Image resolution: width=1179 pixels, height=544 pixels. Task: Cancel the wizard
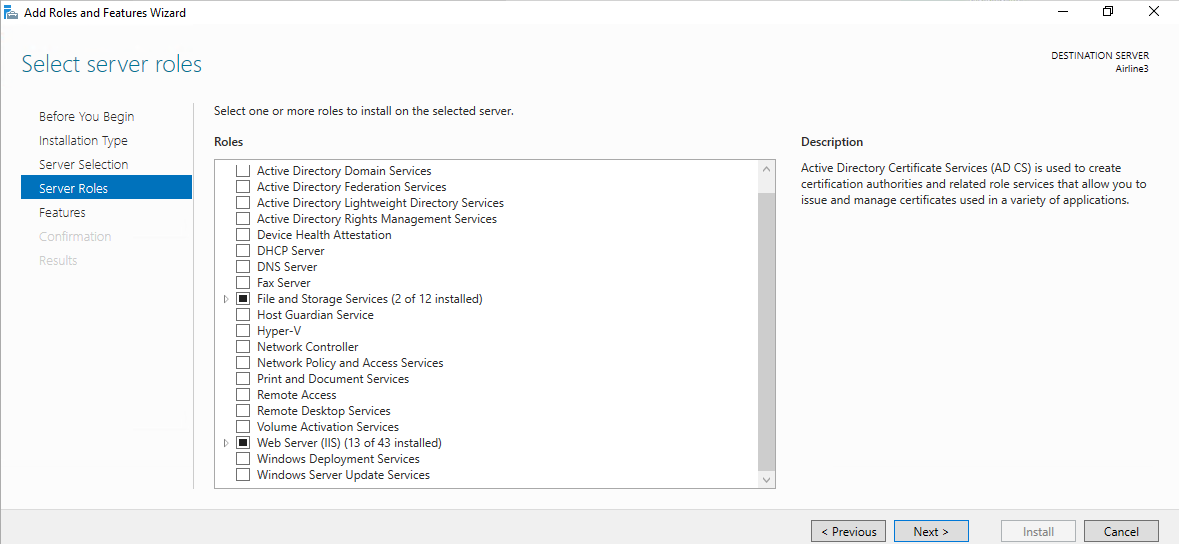click(1121, 531)
